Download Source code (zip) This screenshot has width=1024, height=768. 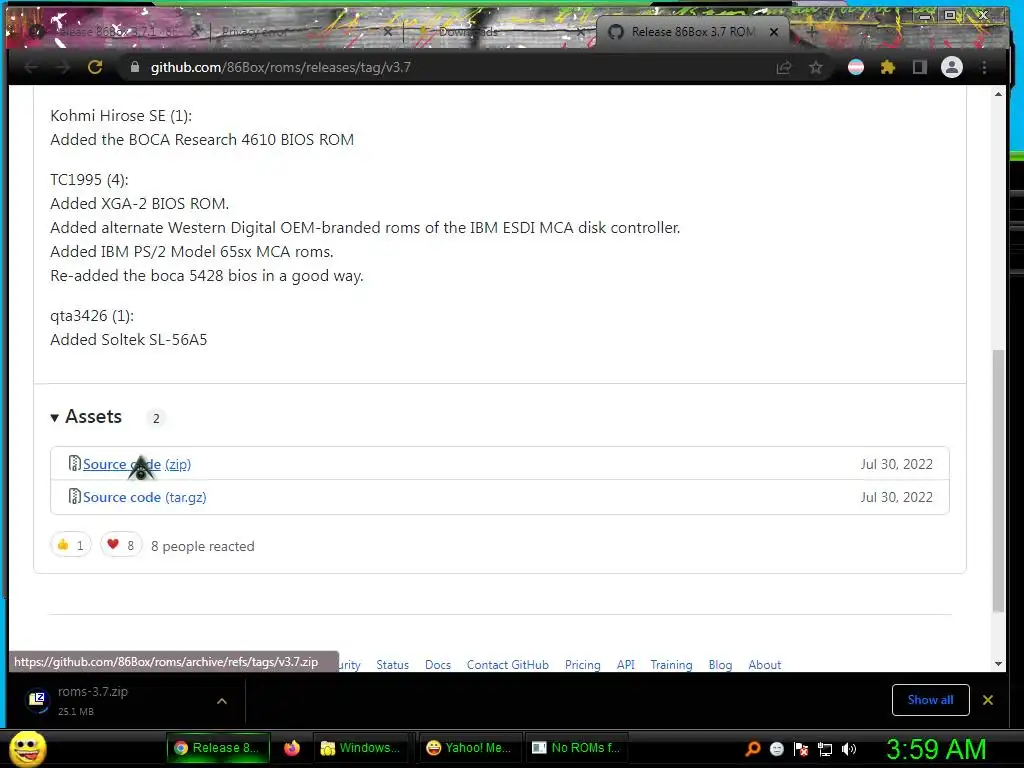click(x=136, y=464)
